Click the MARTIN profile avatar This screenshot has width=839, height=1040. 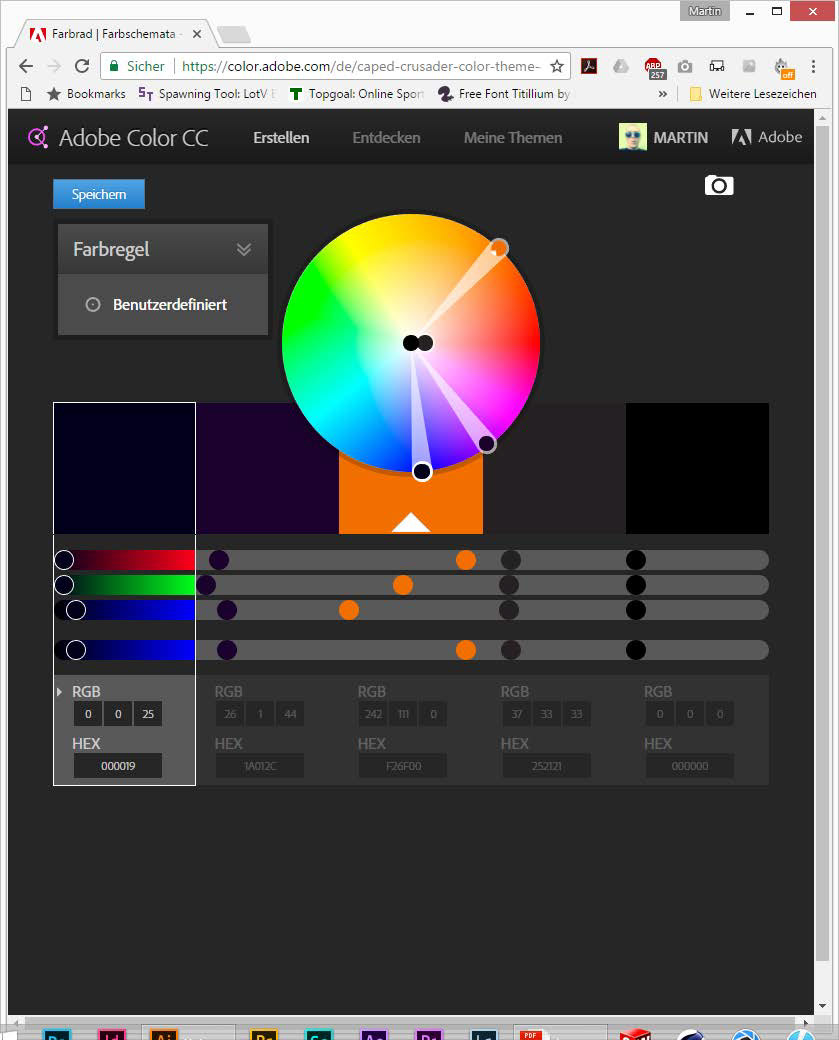pos(632,137)
